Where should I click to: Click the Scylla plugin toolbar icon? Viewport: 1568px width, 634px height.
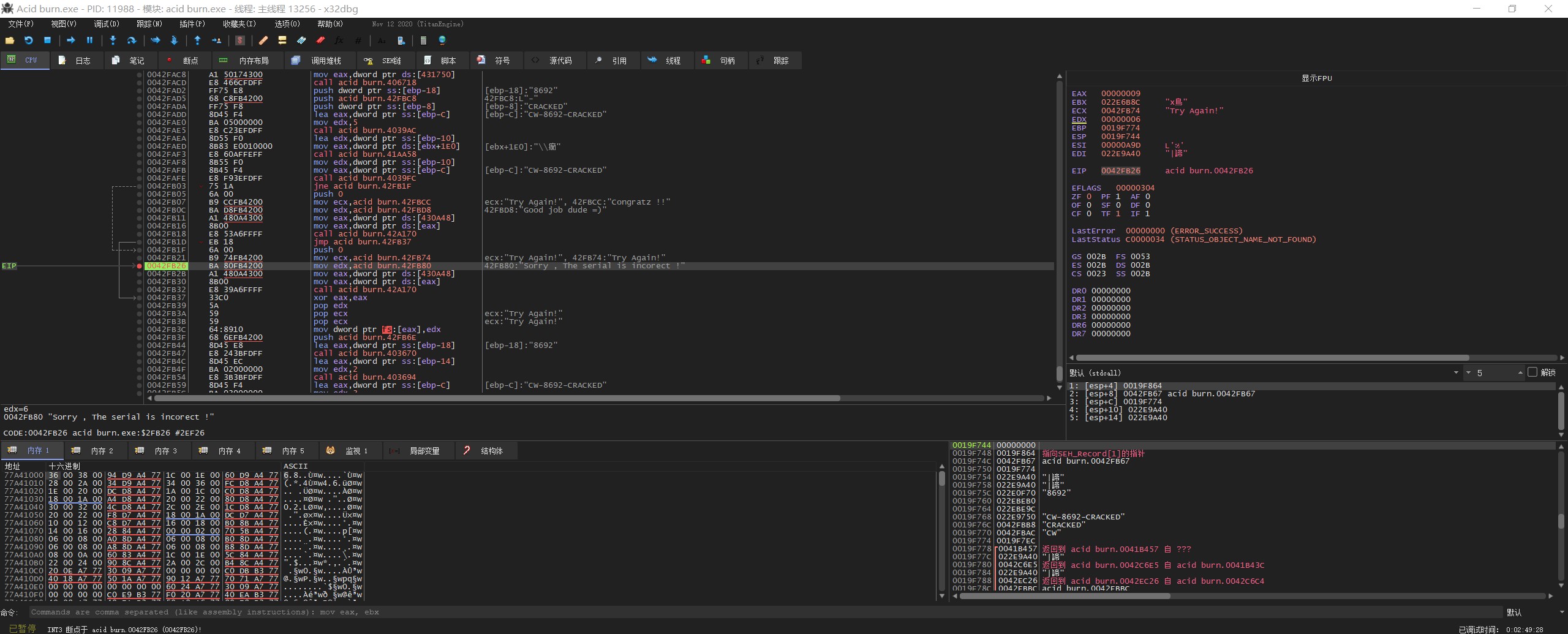coord(240,40)
